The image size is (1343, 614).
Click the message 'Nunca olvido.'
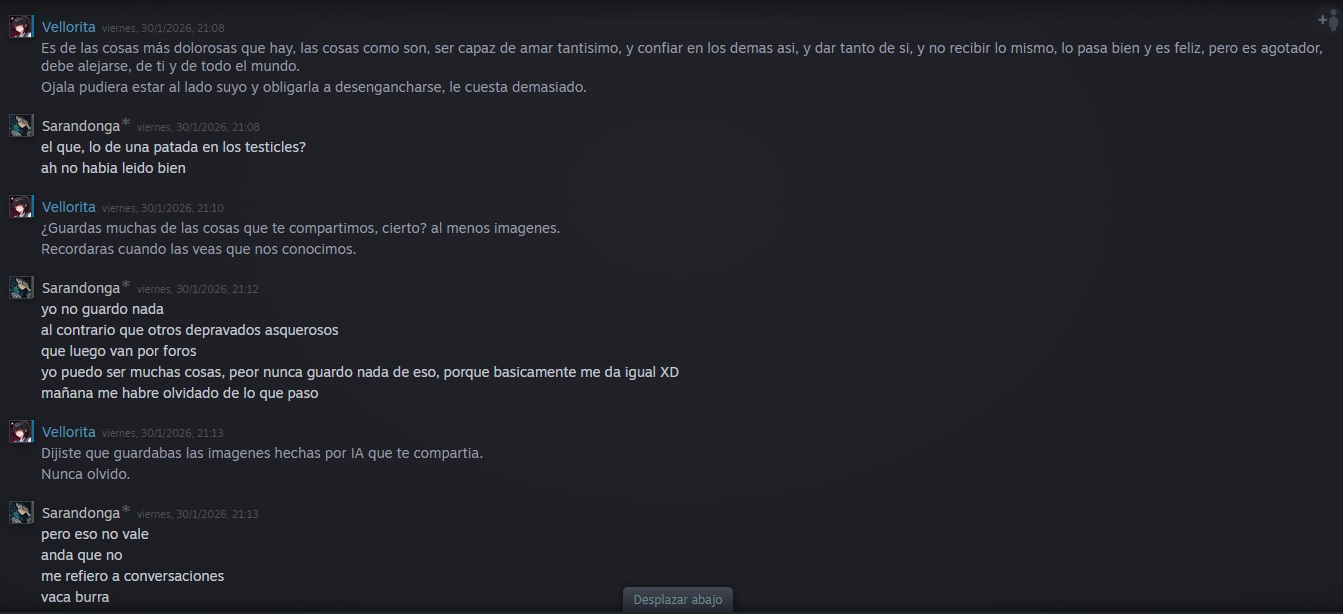(x=85, y=474)
